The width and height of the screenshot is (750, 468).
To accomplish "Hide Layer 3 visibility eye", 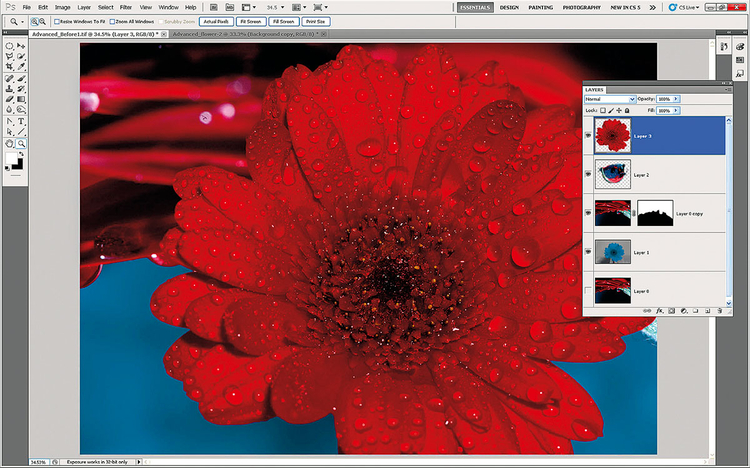I will (588, 136).
